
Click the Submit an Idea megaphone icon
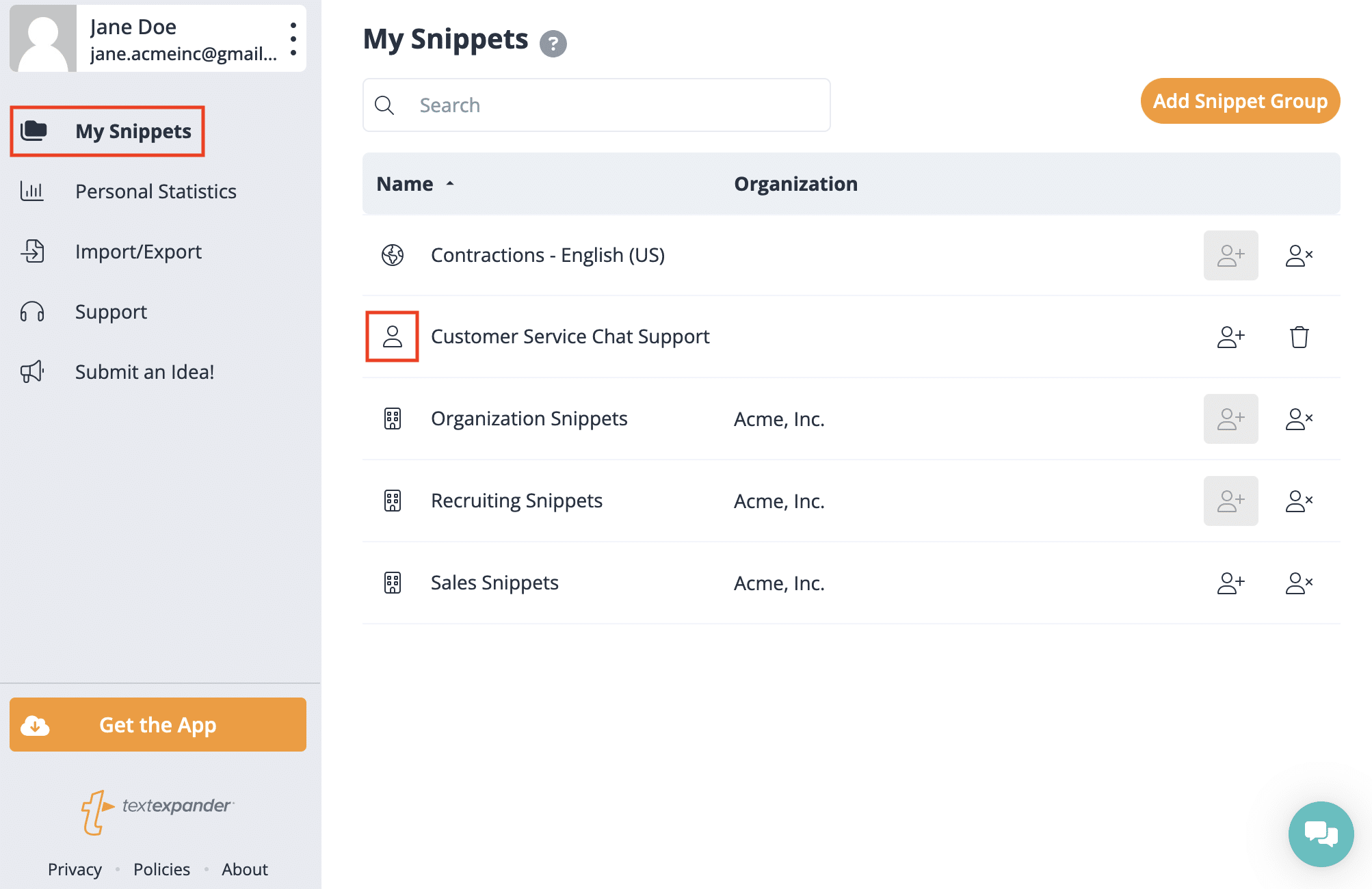tap(31, 372)
